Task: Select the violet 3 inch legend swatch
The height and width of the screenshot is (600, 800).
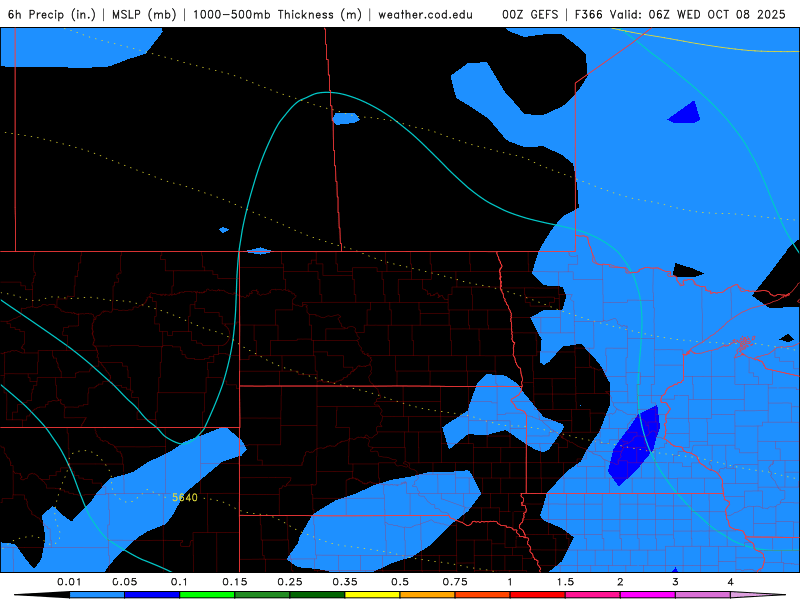Action: 703,595
